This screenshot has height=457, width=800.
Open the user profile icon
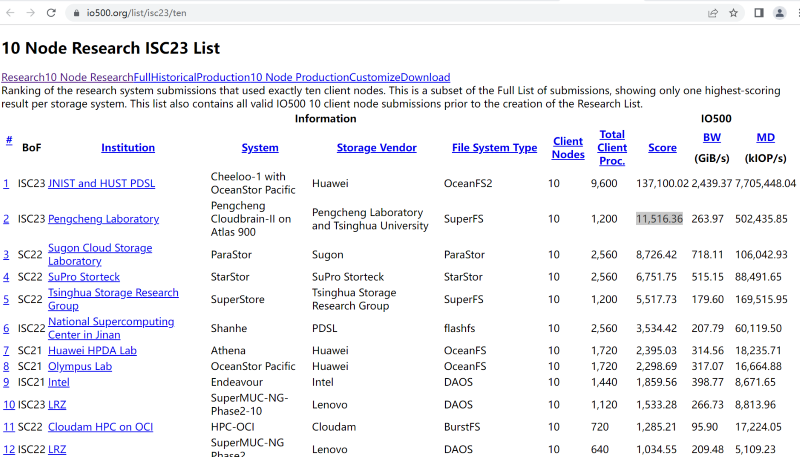click(779, 13)
